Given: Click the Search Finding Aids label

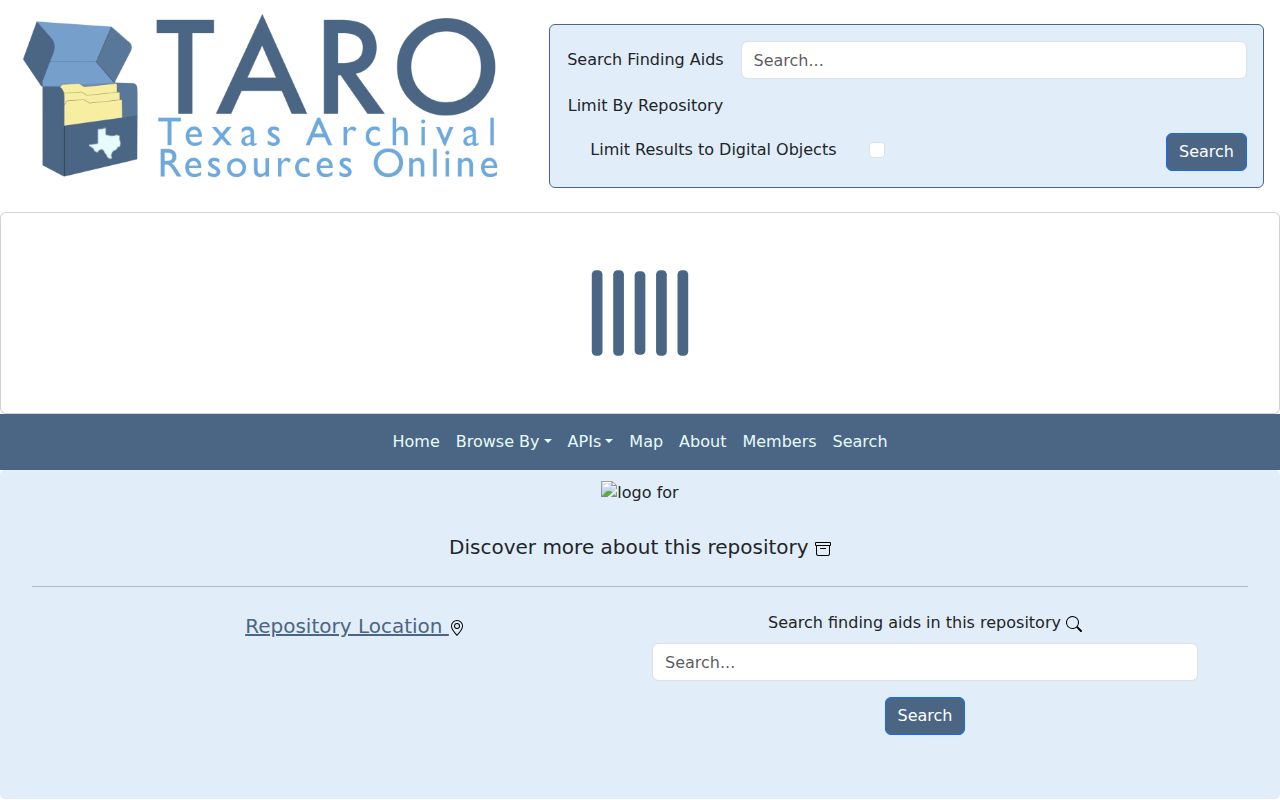Looking at the screenshot, I should tap(645, 59).
